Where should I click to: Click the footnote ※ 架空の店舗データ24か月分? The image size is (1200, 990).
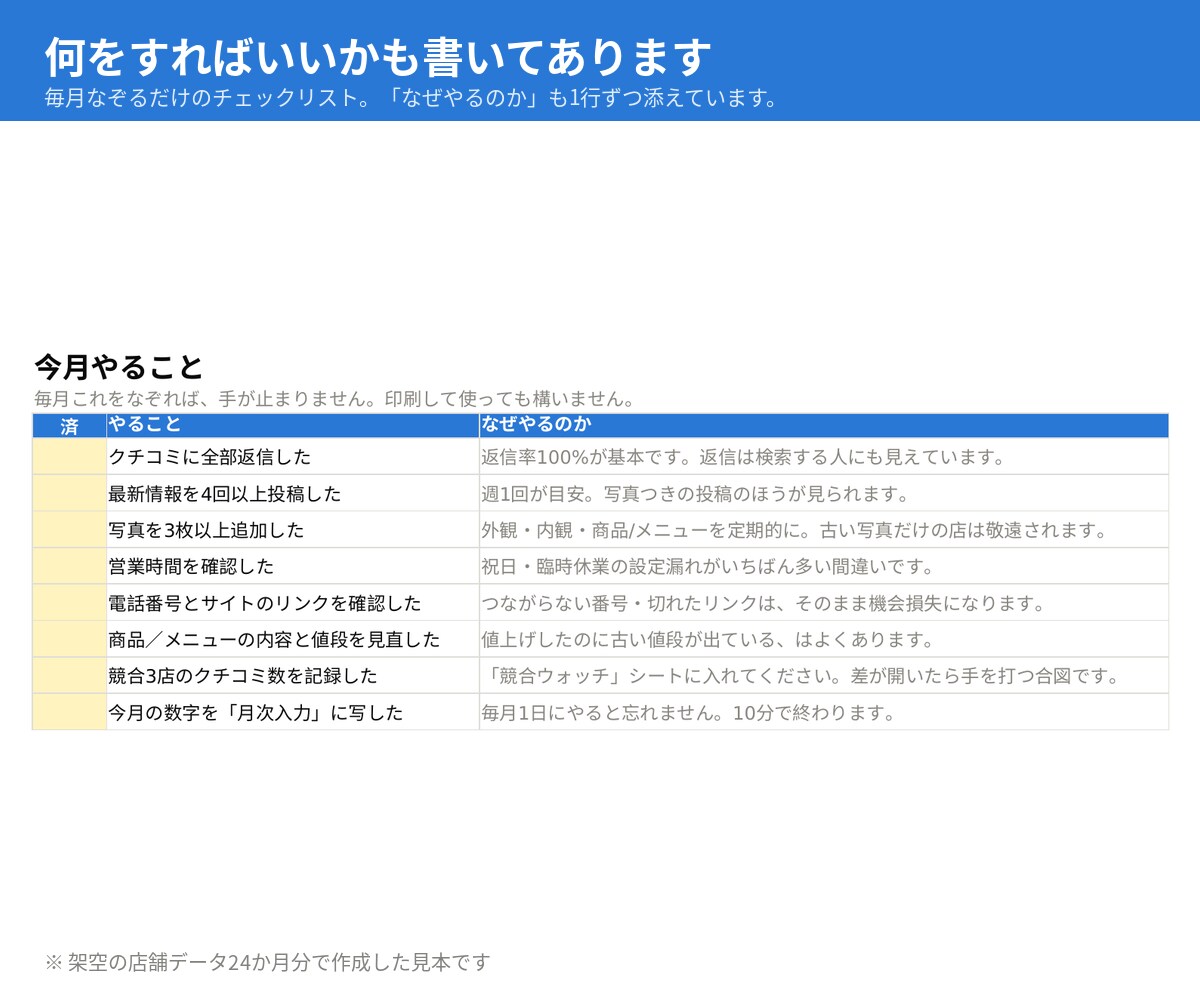tap(268, 962)
